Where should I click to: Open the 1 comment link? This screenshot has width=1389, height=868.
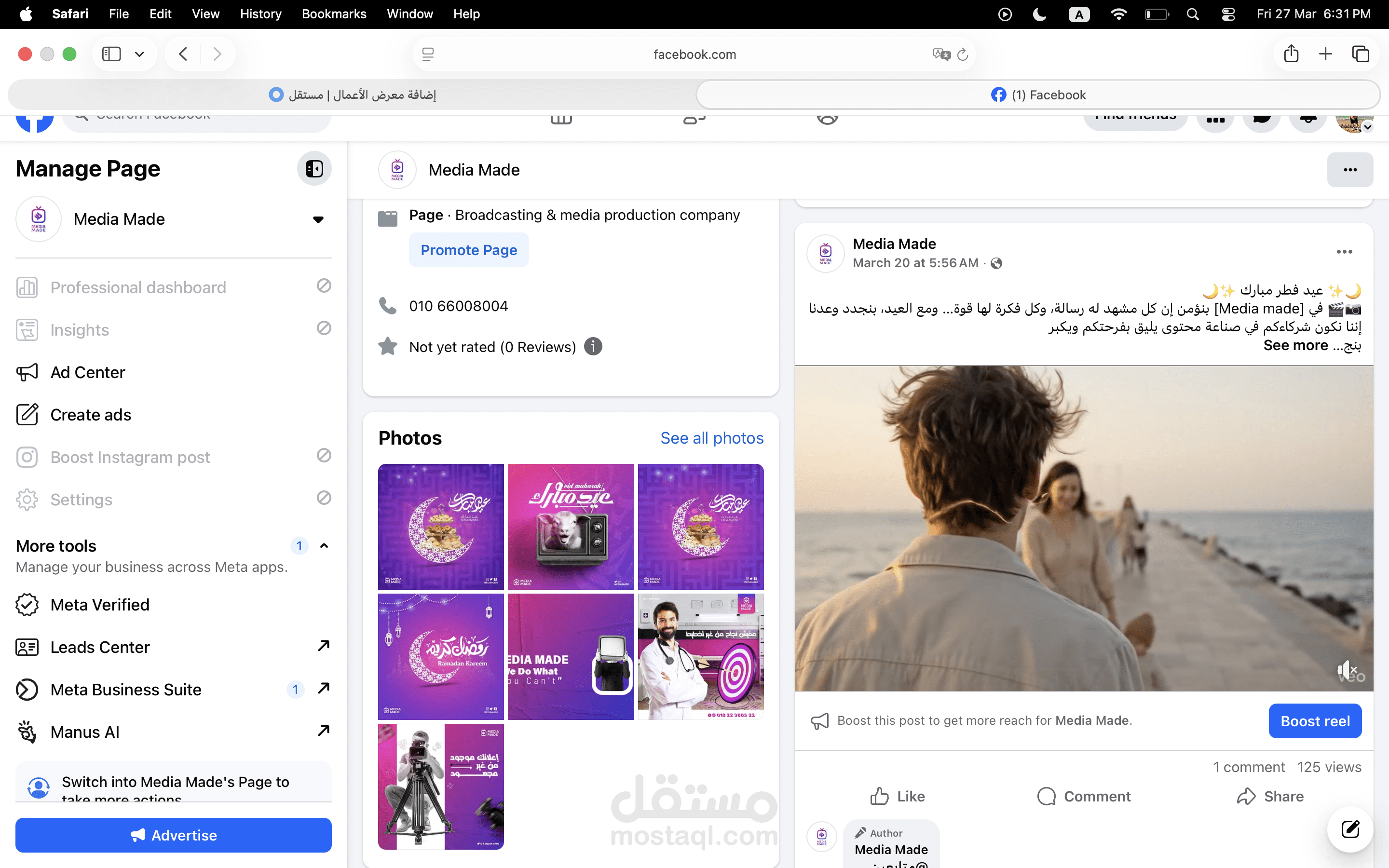click(1249, 768)
